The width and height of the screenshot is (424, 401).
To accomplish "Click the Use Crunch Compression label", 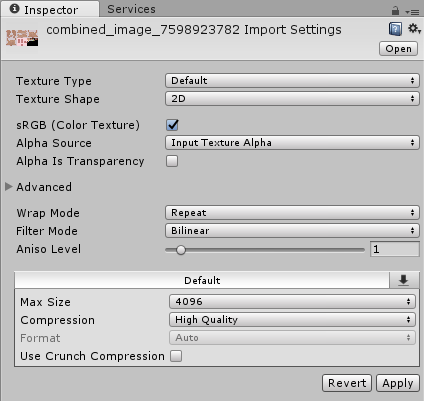I will pos(92,356).
